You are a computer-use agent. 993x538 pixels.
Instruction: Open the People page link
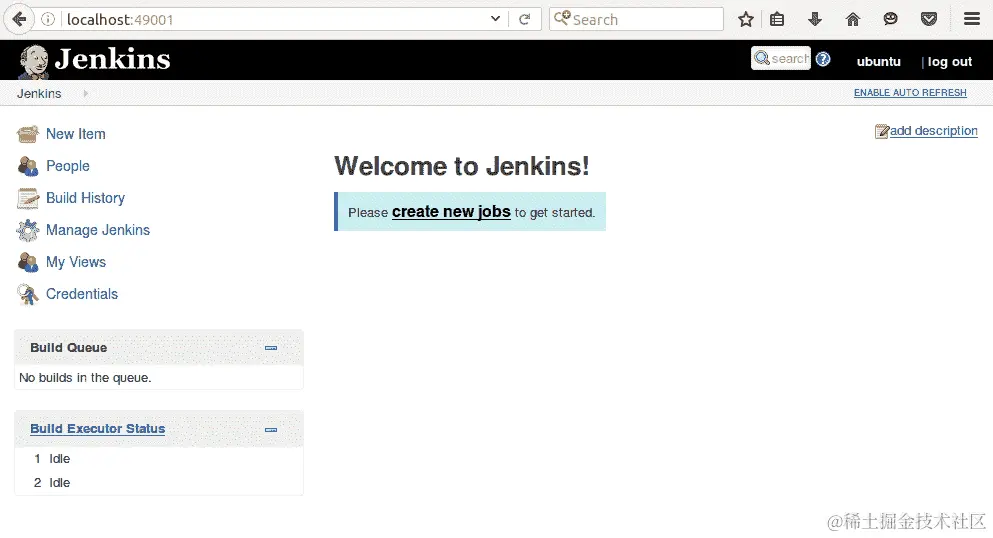[x=68, y=166]
